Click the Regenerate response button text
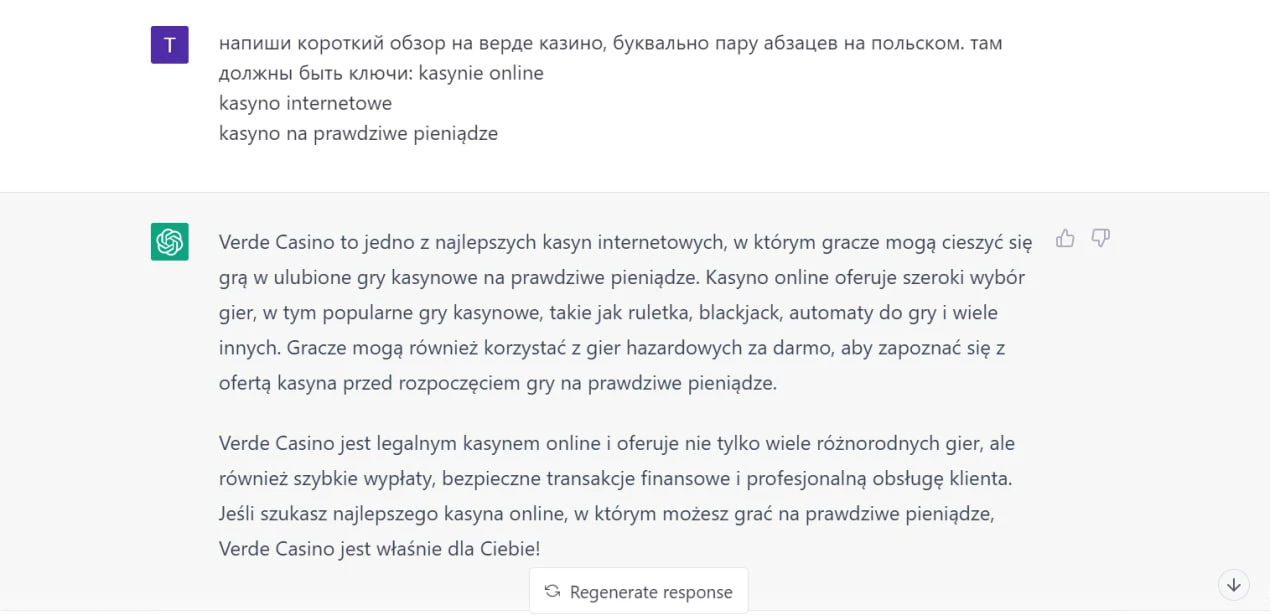 pos(651,592)
